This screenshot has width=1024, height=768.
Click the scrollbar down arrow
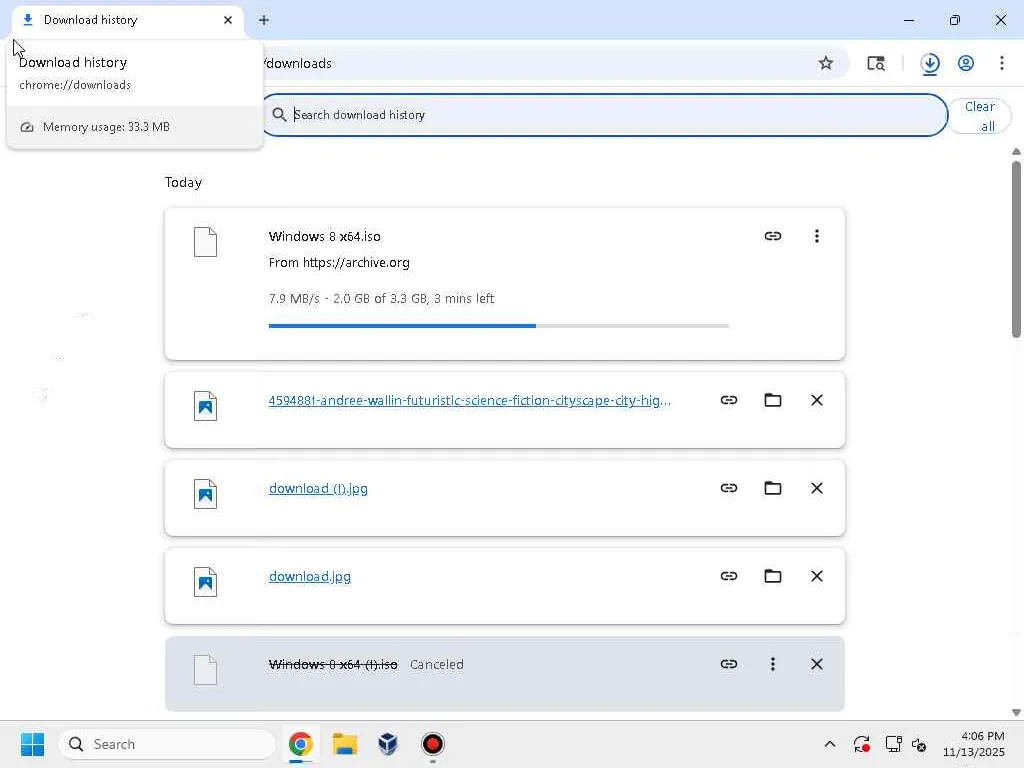1016,712
